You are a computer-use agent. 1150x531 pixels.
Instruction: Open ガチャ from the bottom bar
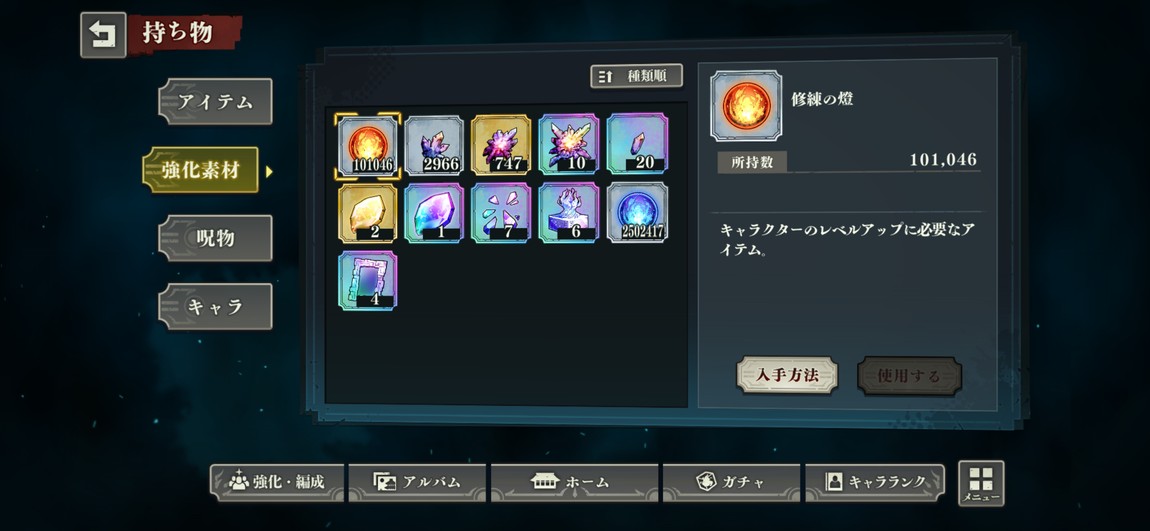[x=731, y=483]
